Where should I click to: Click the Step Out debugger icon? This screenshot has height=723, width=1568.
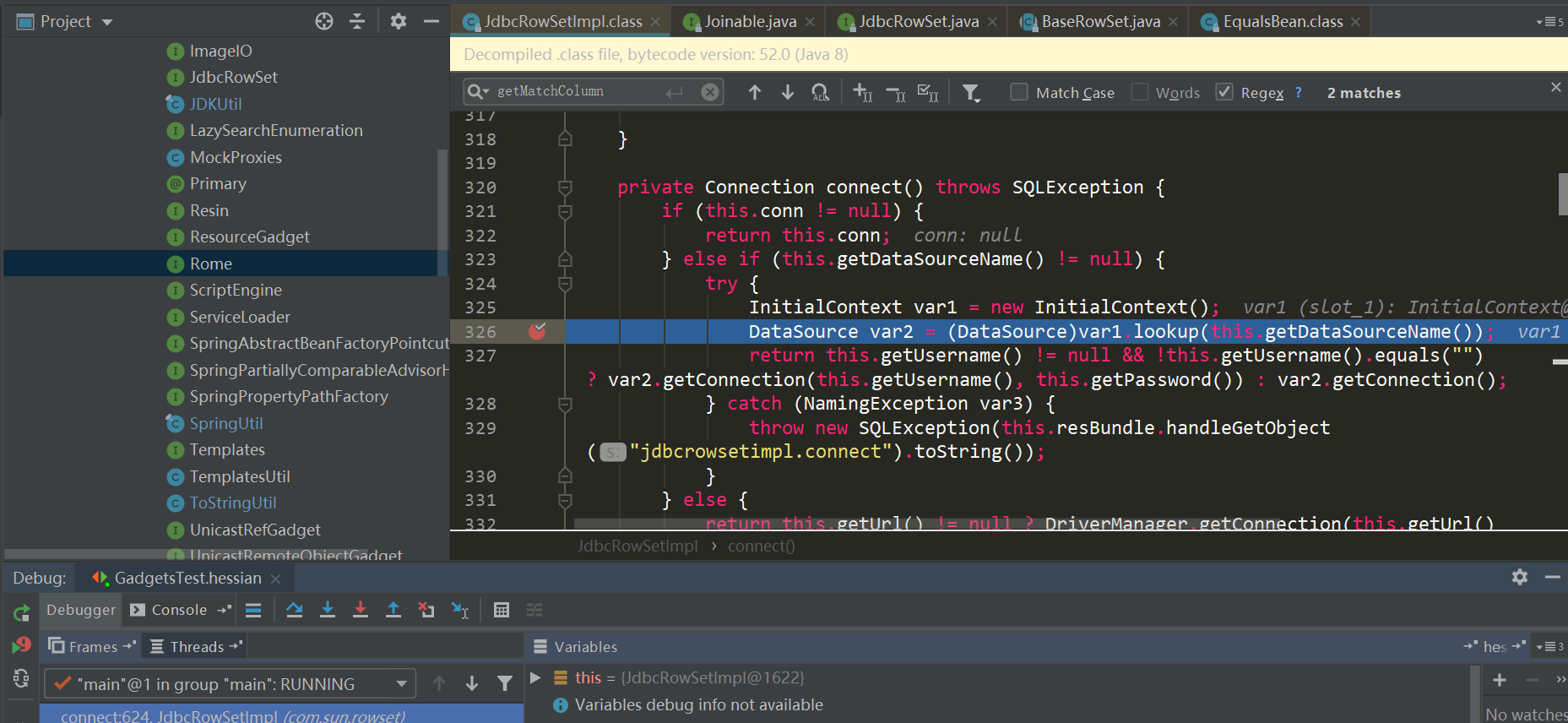point(393,610)
